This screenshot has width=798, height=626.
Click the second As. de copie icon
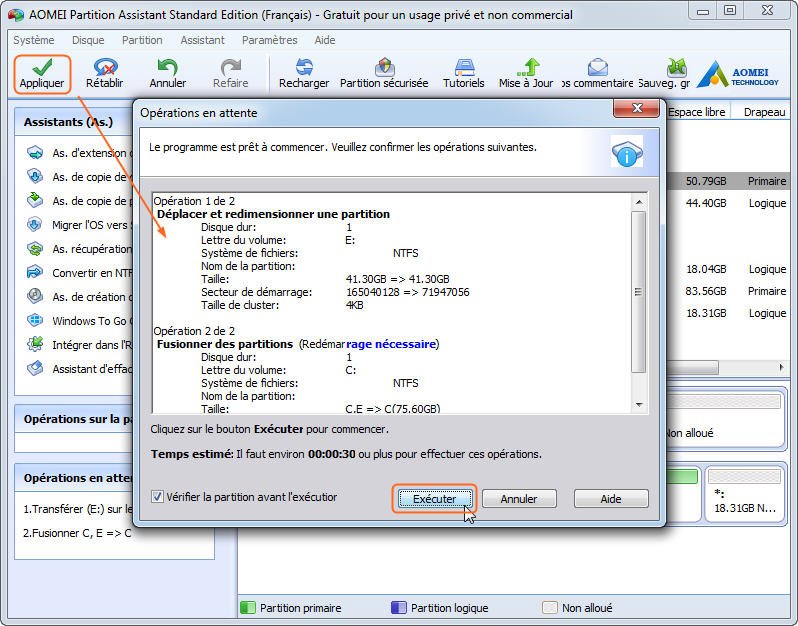coord(35,200)
